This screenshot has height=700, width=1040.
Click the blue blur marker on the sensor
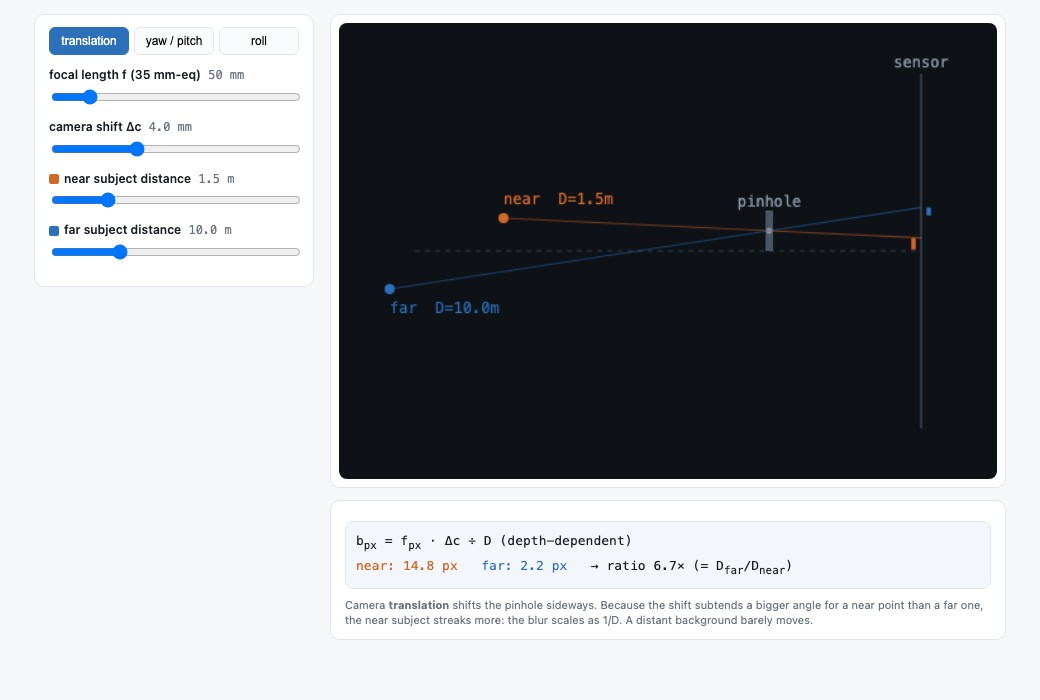tap(929, 212)
